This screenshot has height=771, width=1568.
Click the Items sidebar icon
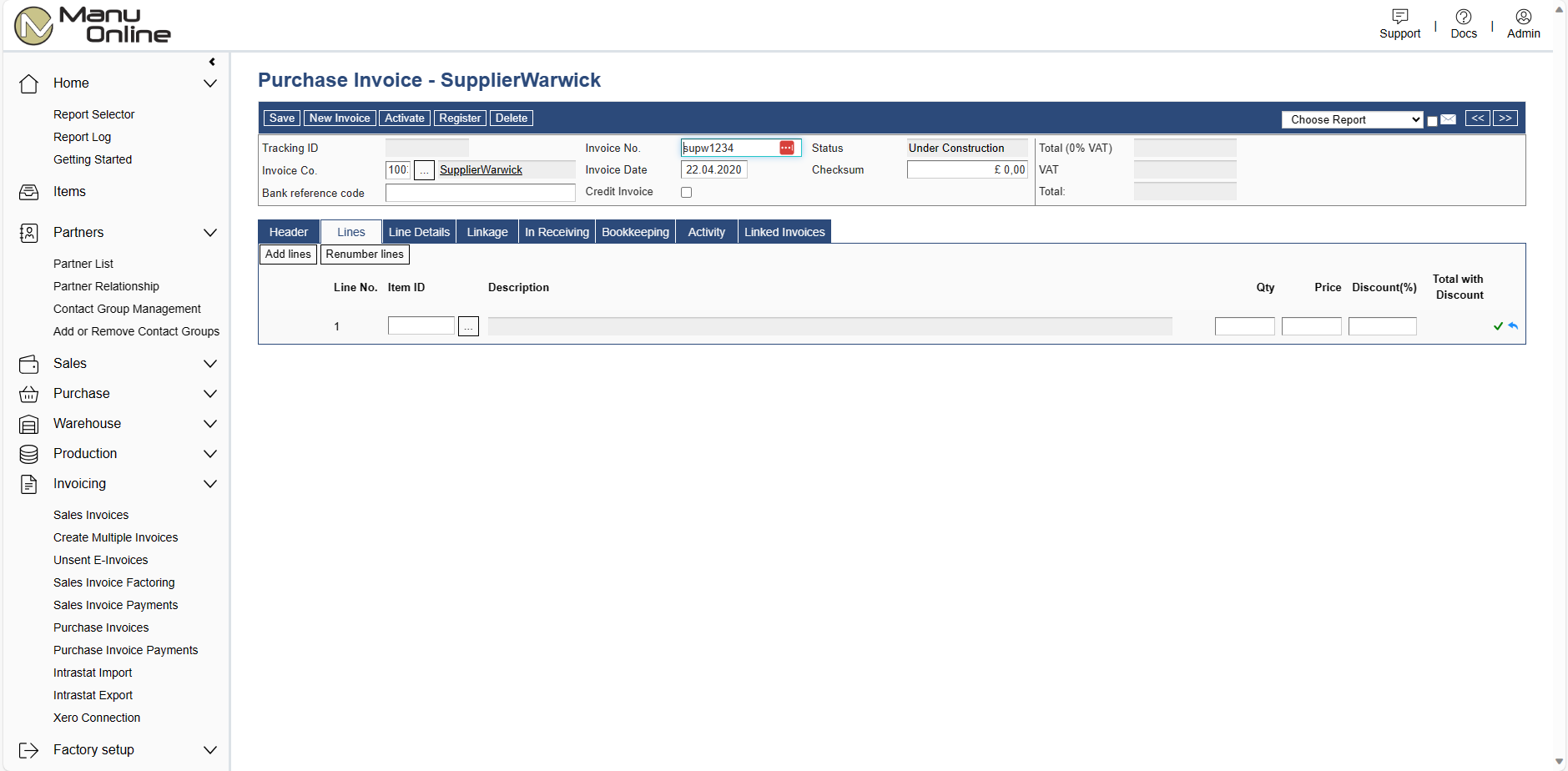tap(28, 192)
